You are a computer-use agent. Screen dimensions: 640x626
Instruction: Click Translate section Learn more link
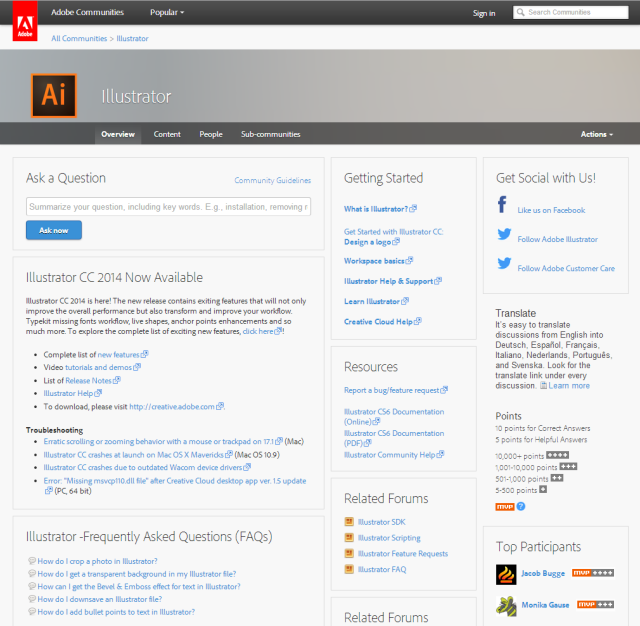click(569, 386)
